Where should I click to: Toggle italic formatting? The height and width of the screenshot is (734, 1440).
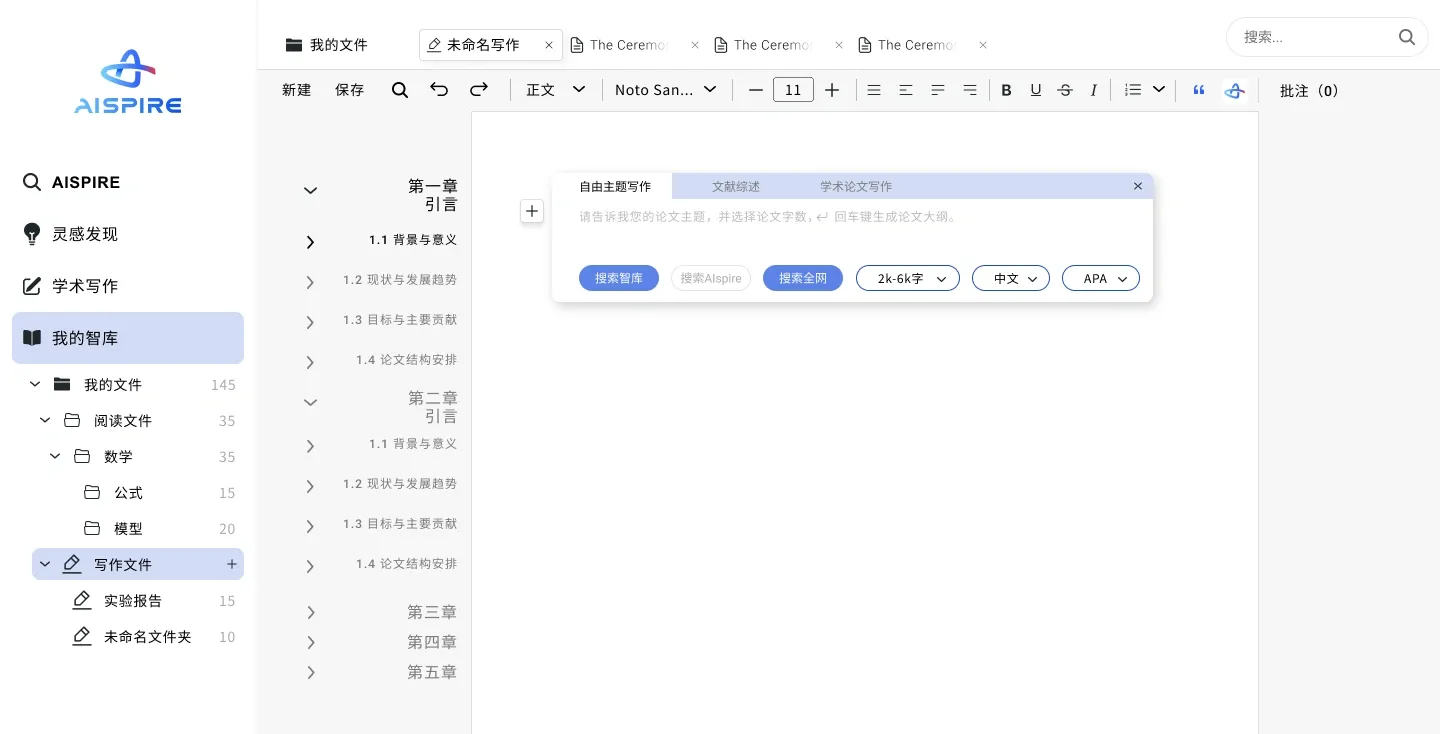click(1094, 90)
